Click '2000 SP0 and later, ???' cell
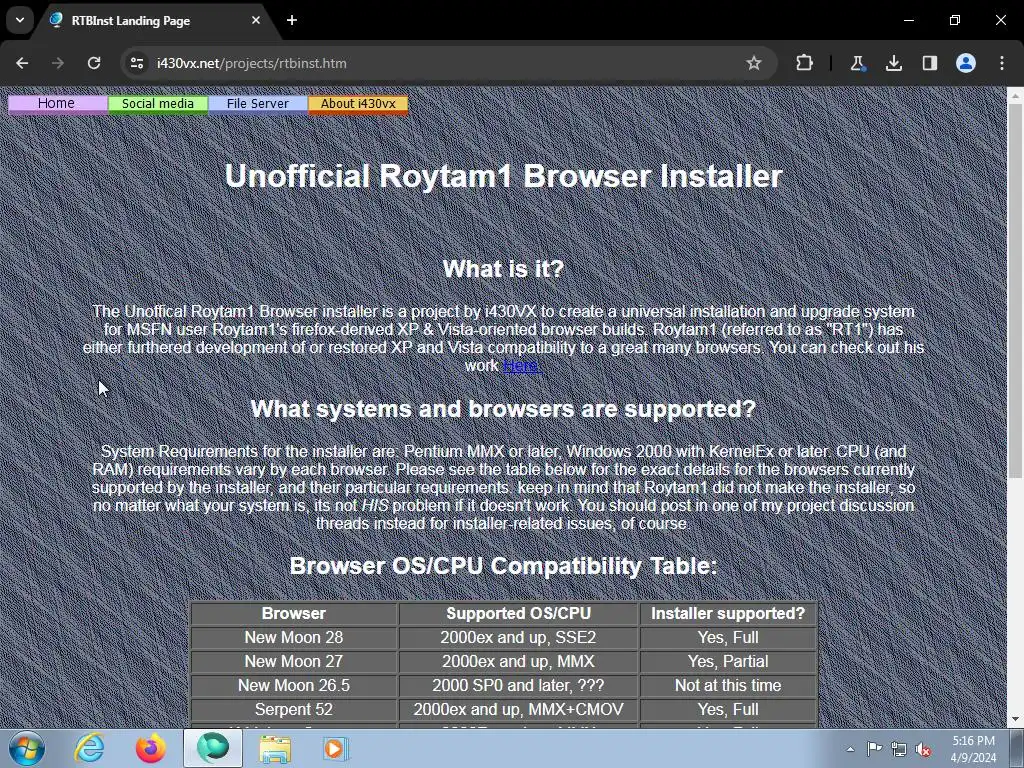The height and width of the screenshot is (768, 1024). click(519, 686)
